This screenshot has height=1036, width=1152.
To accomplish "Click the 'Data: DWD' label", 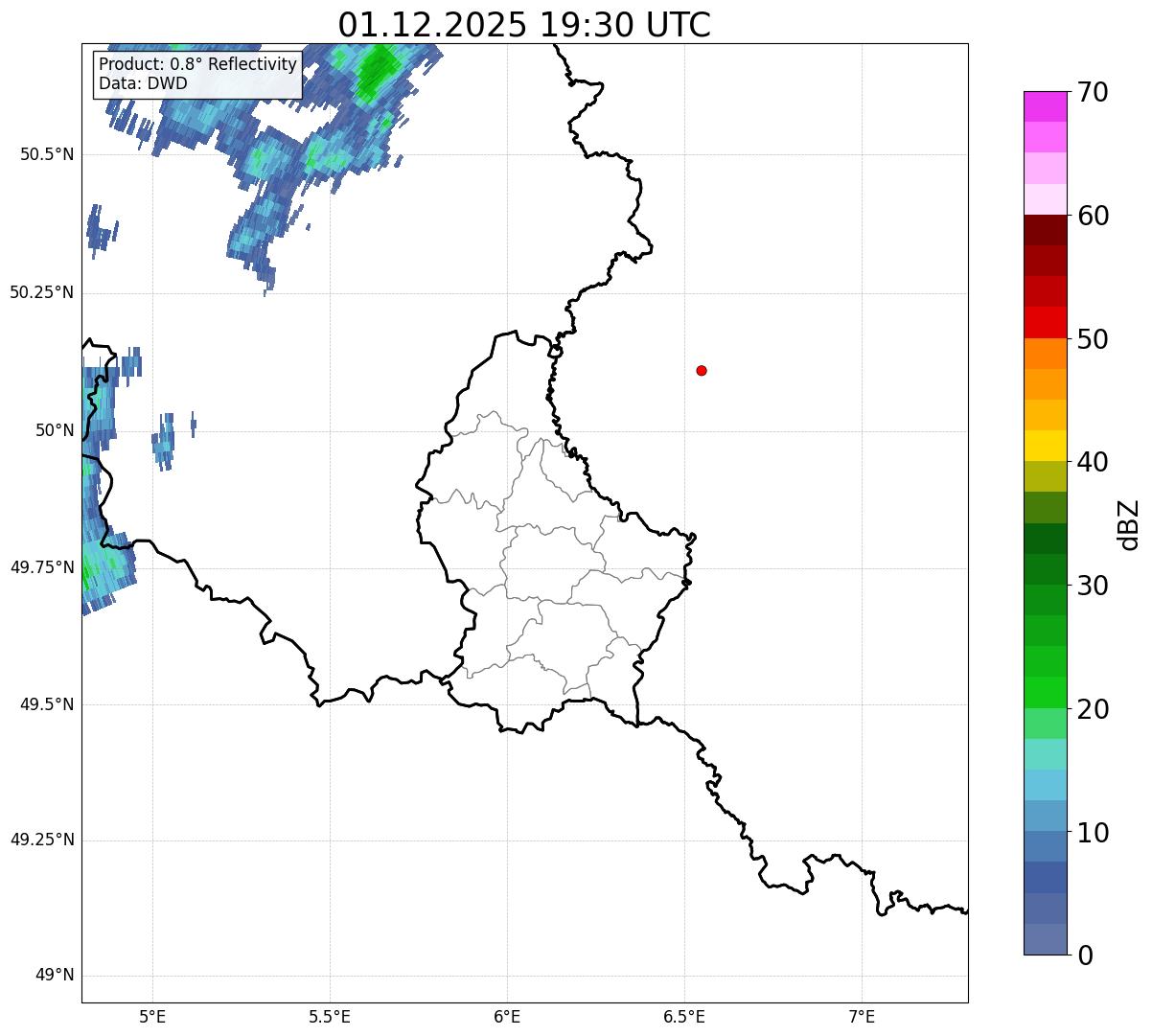I will pos(143,83).
